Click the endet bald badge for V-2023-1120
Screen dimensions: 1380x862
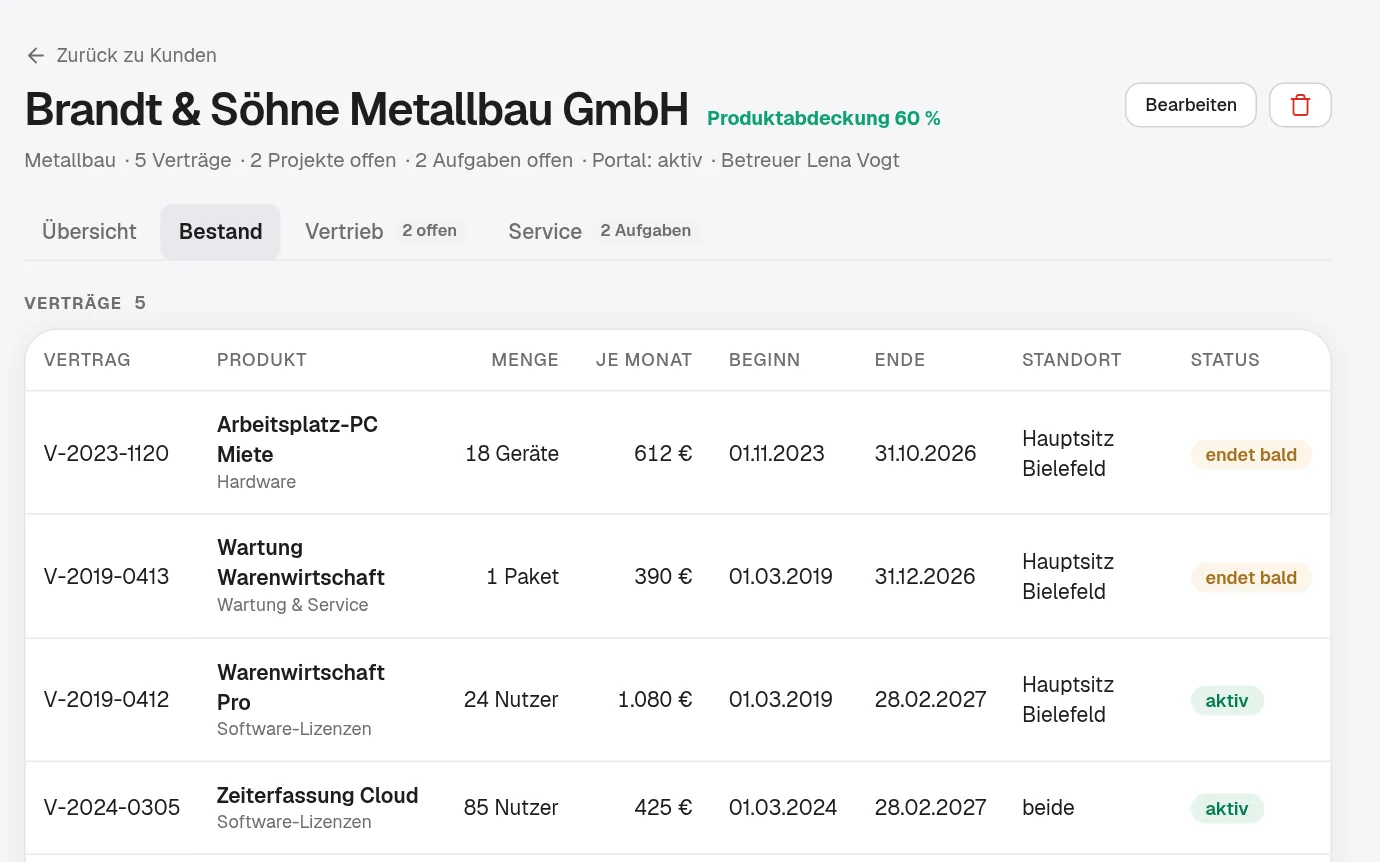(1251, 454)
